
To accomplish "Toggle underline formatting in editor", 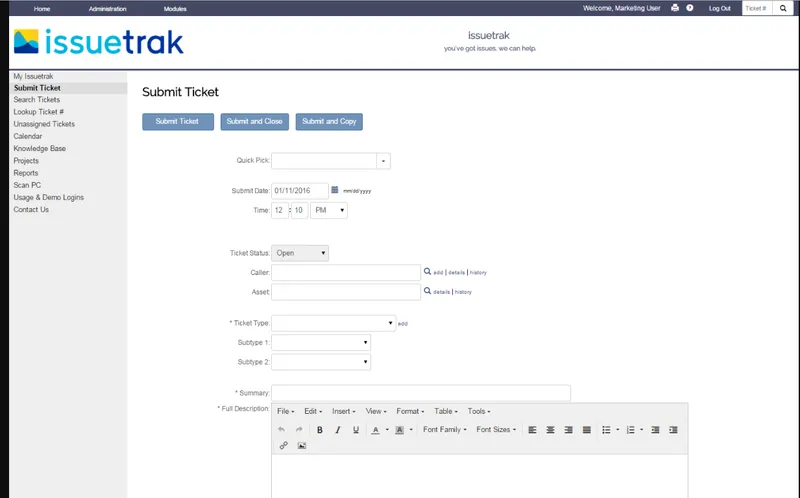I will [x=356, y=430].
